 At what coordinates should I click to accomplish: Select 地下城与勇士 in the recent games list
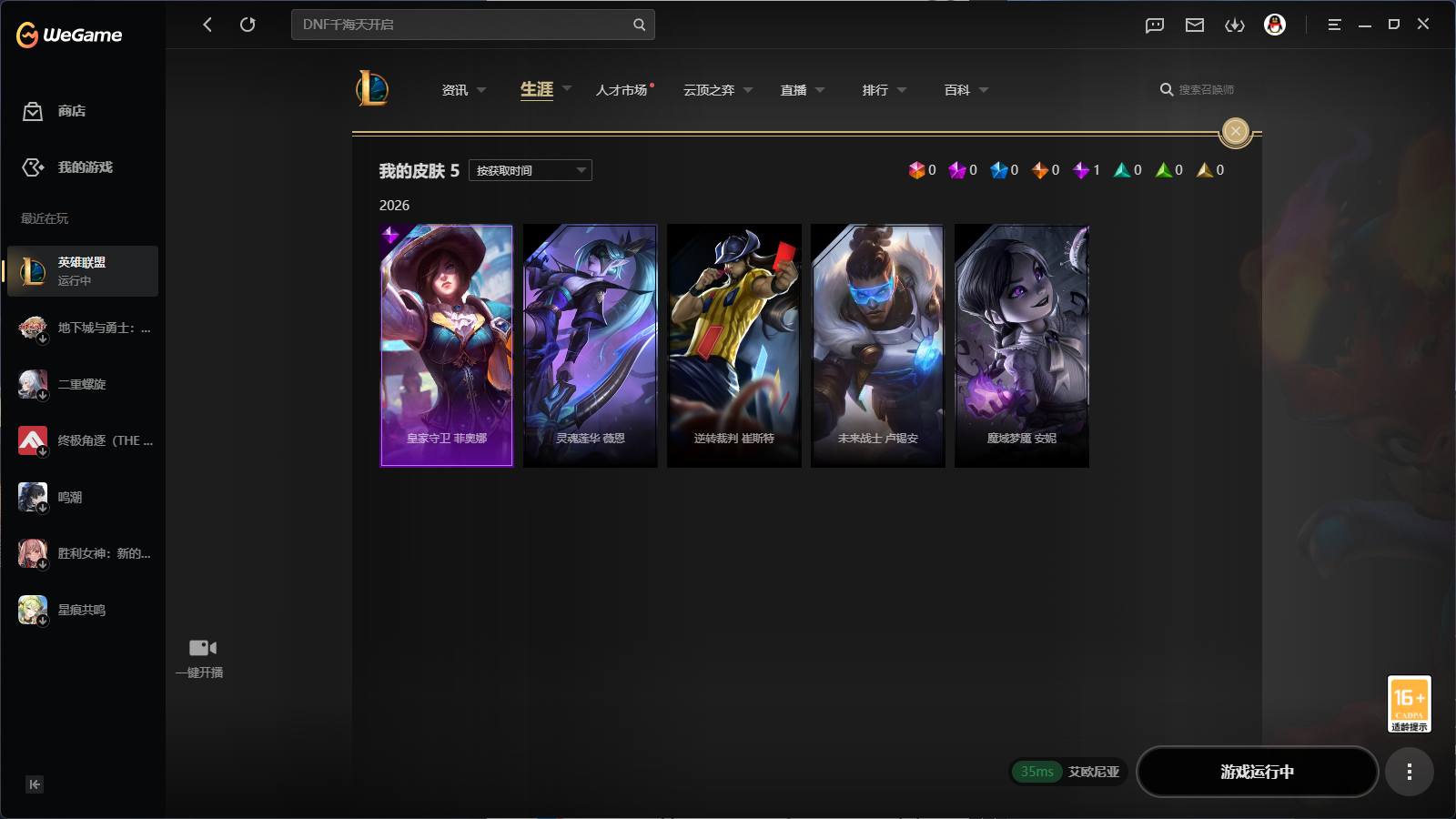[85, 328]
